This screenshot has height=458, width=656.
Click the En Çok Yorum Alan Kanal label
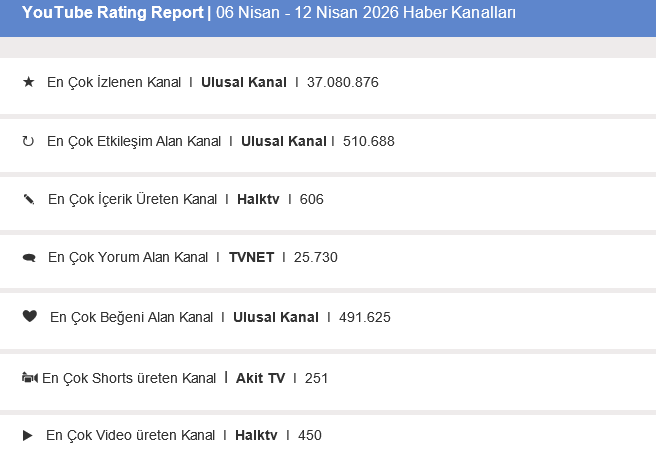128,257
